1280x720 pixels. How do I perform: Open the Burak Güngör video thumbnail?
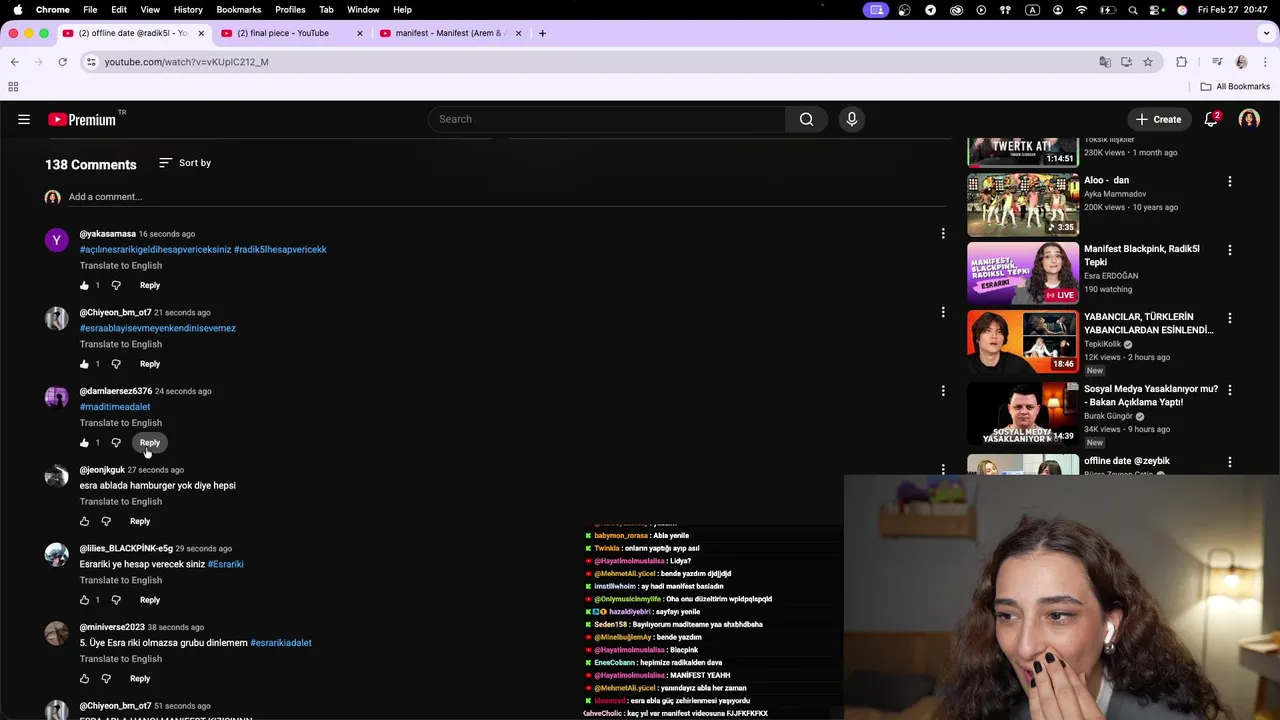click(1023, 413)
